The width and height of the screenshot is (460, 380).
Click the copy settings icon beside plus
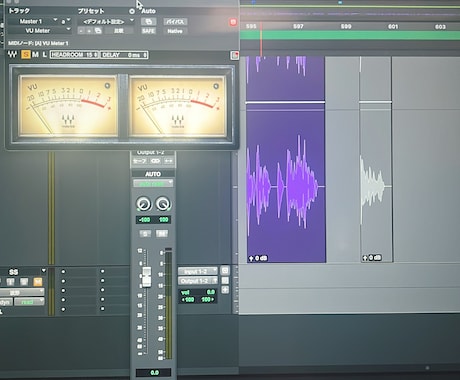coord(98,31)
